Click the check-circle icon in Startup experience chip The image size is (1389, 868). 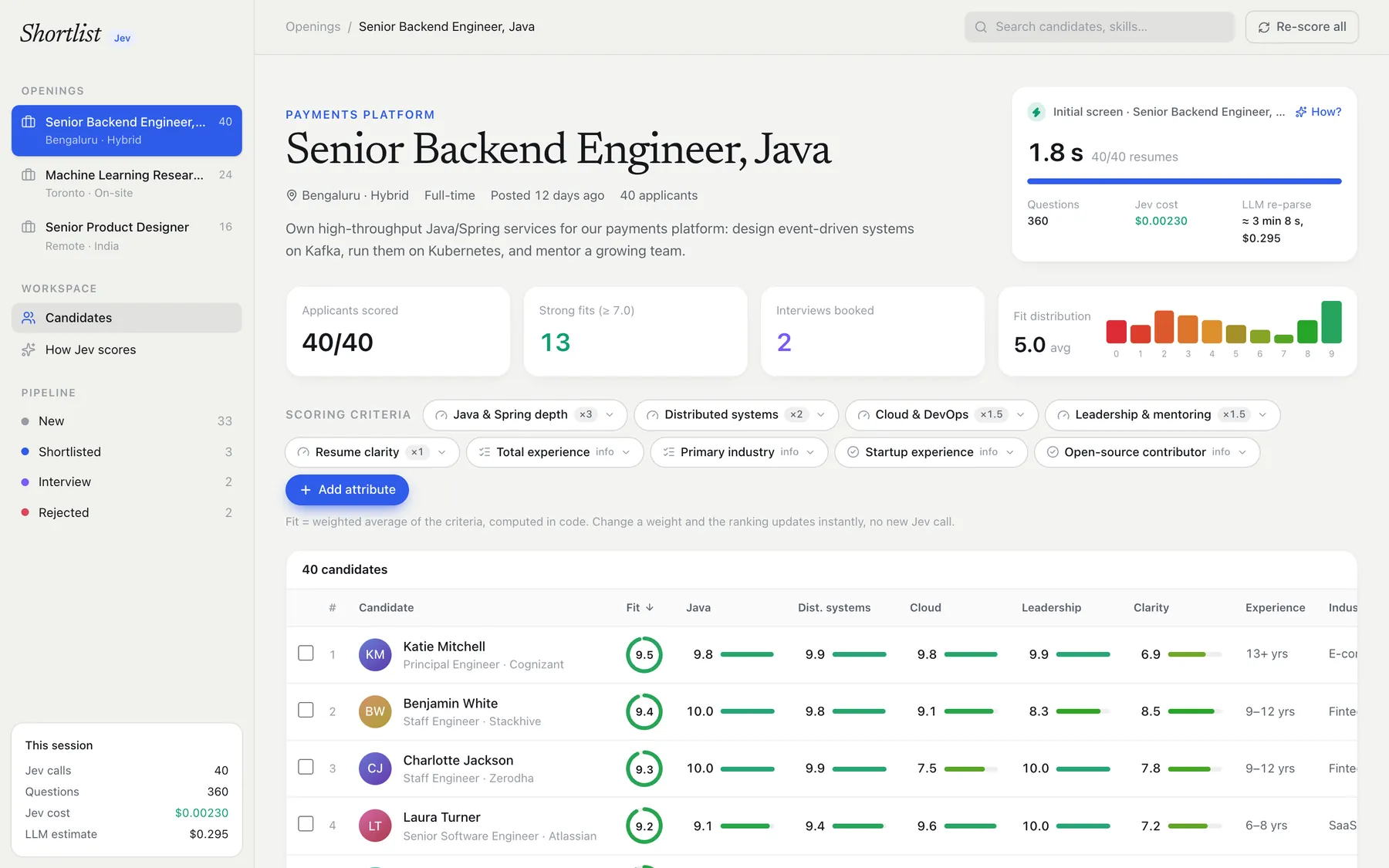(853, 452)
